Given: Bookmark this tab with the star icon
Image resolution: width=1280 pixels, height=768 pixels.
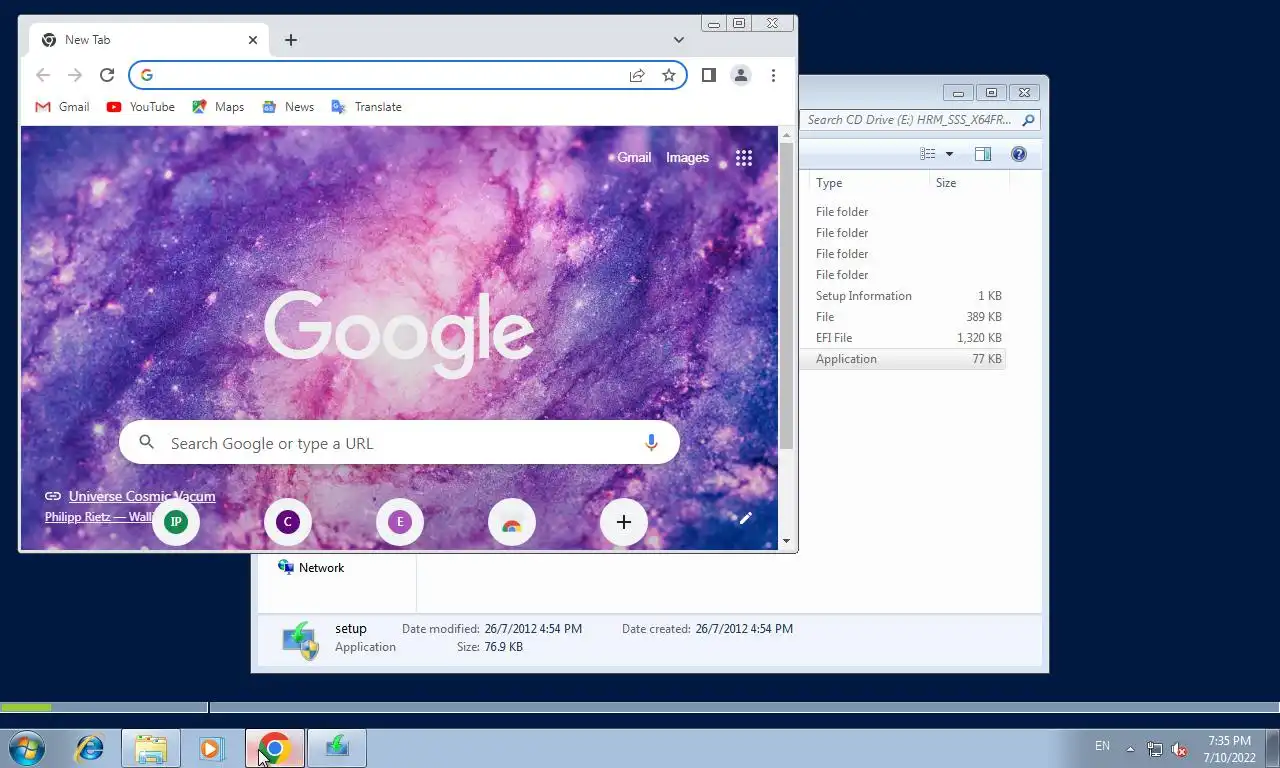Looking at the screenshot, I should [x=669, y=75].
